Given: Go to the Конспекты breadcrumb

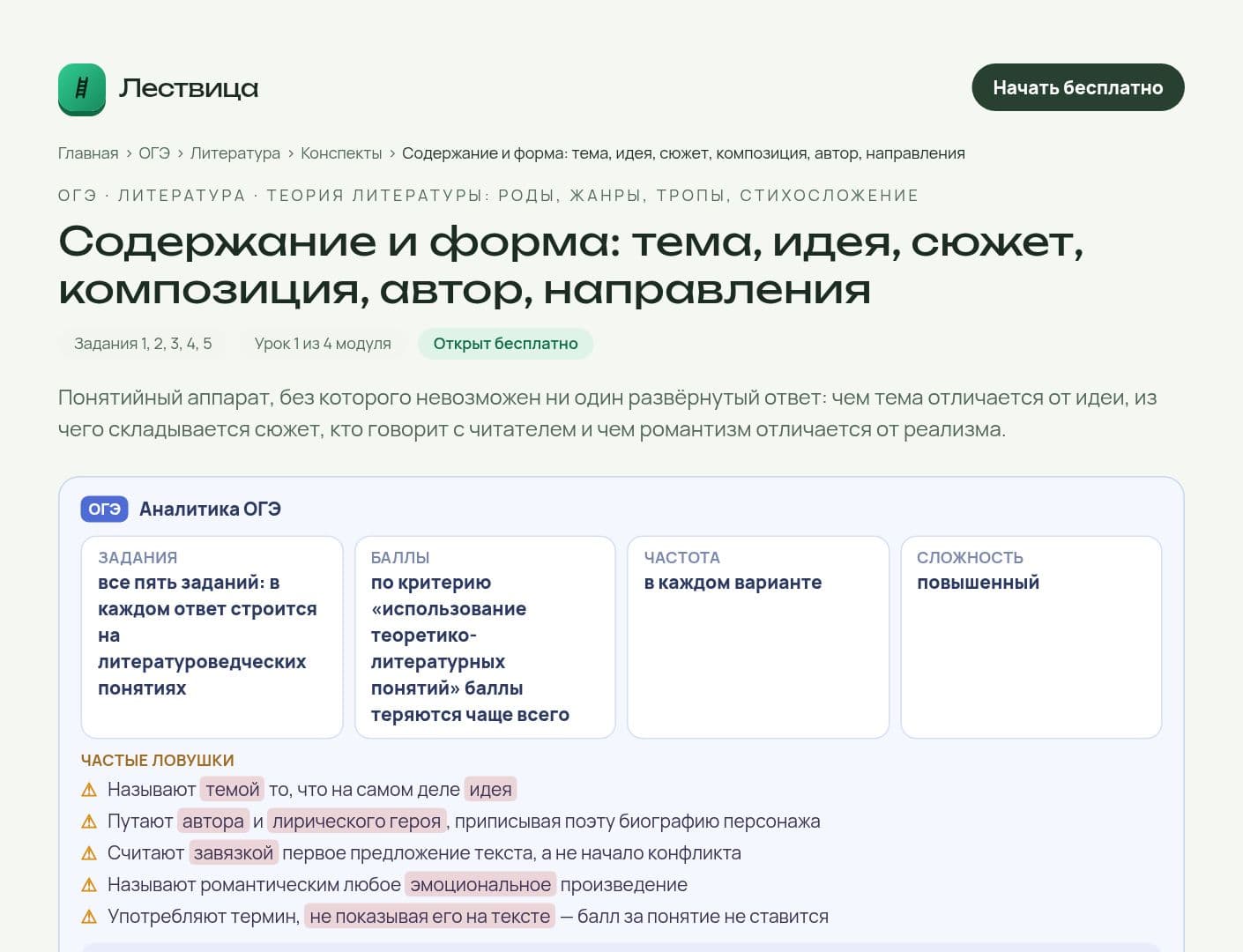Looking at the screenshot, I should point(341,153).
